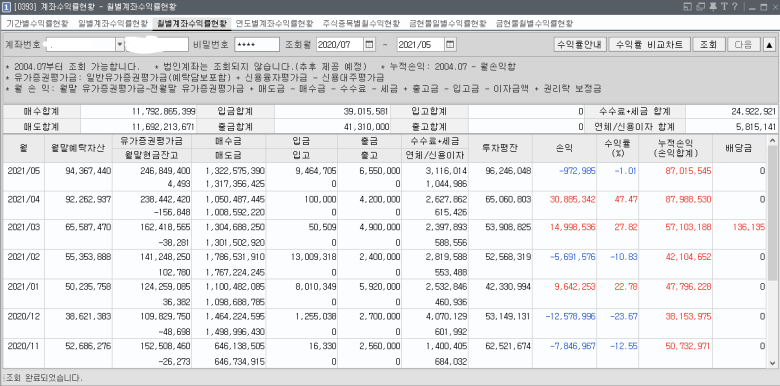Click the 배당금 column header
This screenshot has height=386, width=780.
740,148
